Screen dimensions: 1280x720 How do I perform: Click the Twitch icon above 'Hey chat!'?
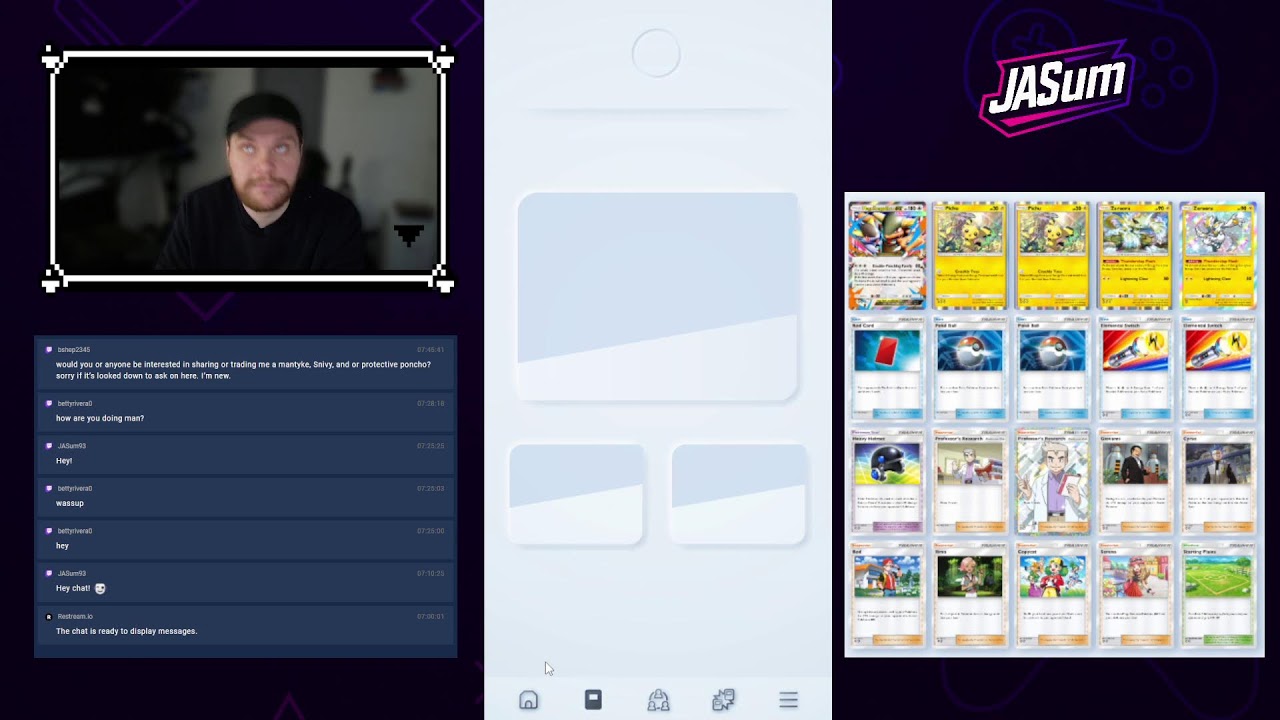coord(49,574)
